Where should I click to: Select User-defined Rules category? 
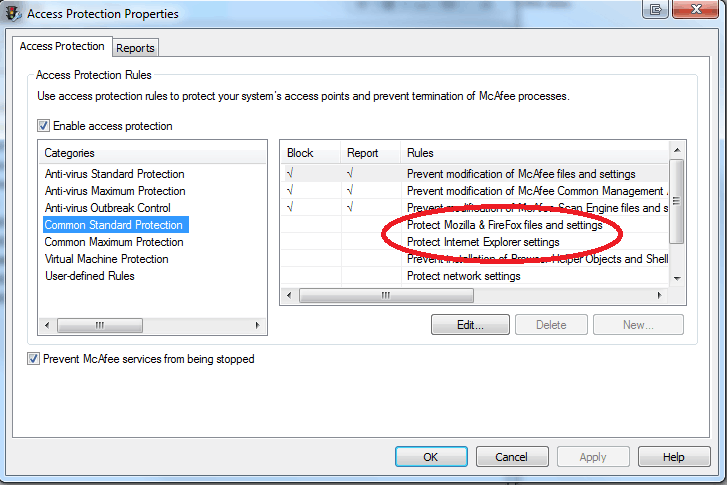coord(89,276)
